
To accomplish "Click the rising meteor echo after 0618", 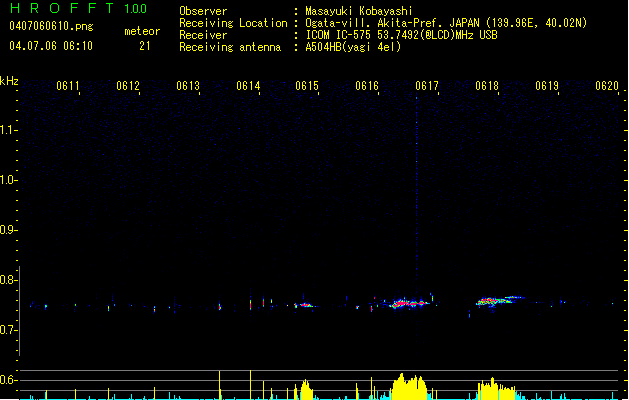I will tap(499, 301).
